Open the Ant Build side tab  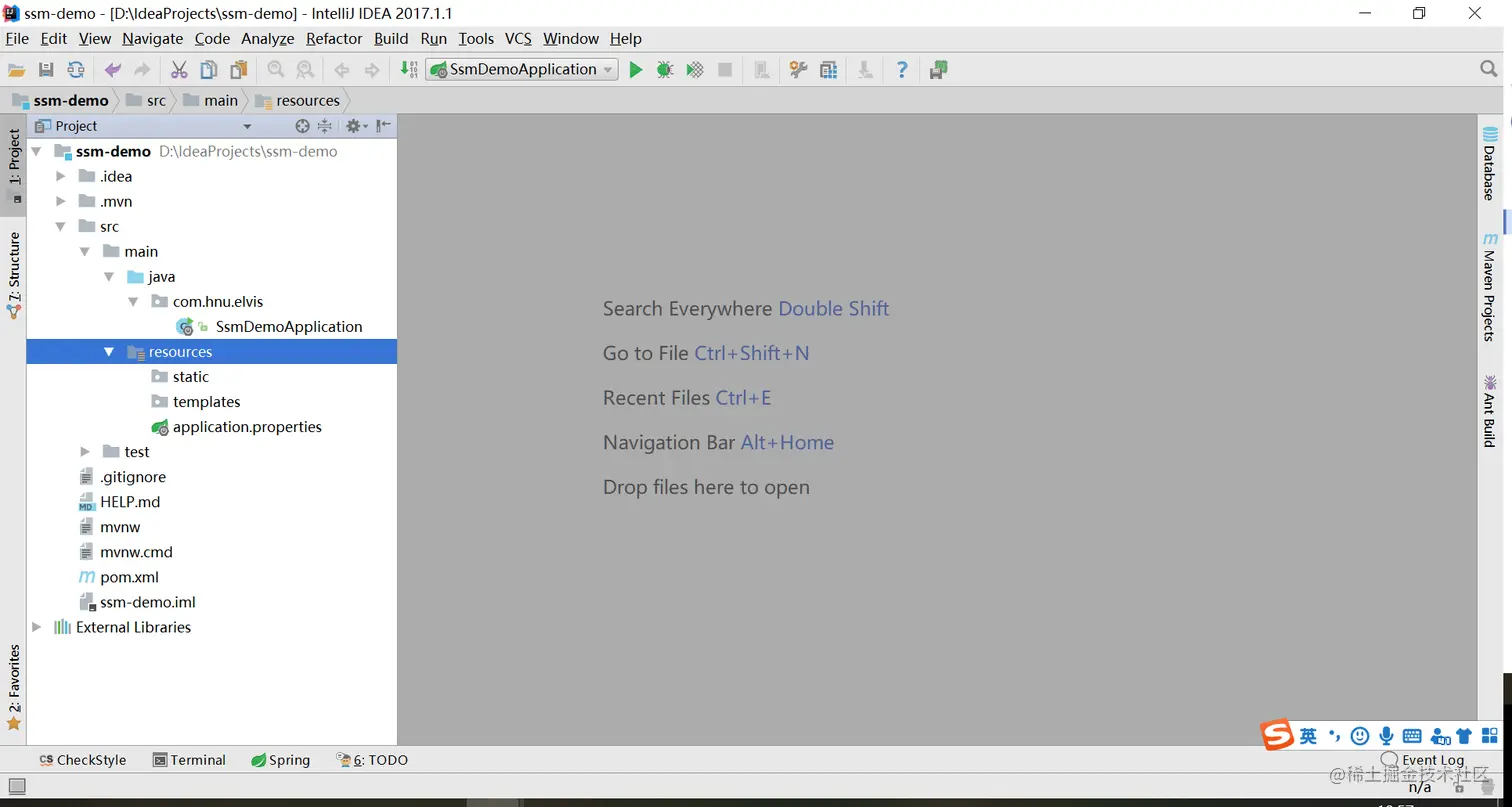pos(1490,411)
